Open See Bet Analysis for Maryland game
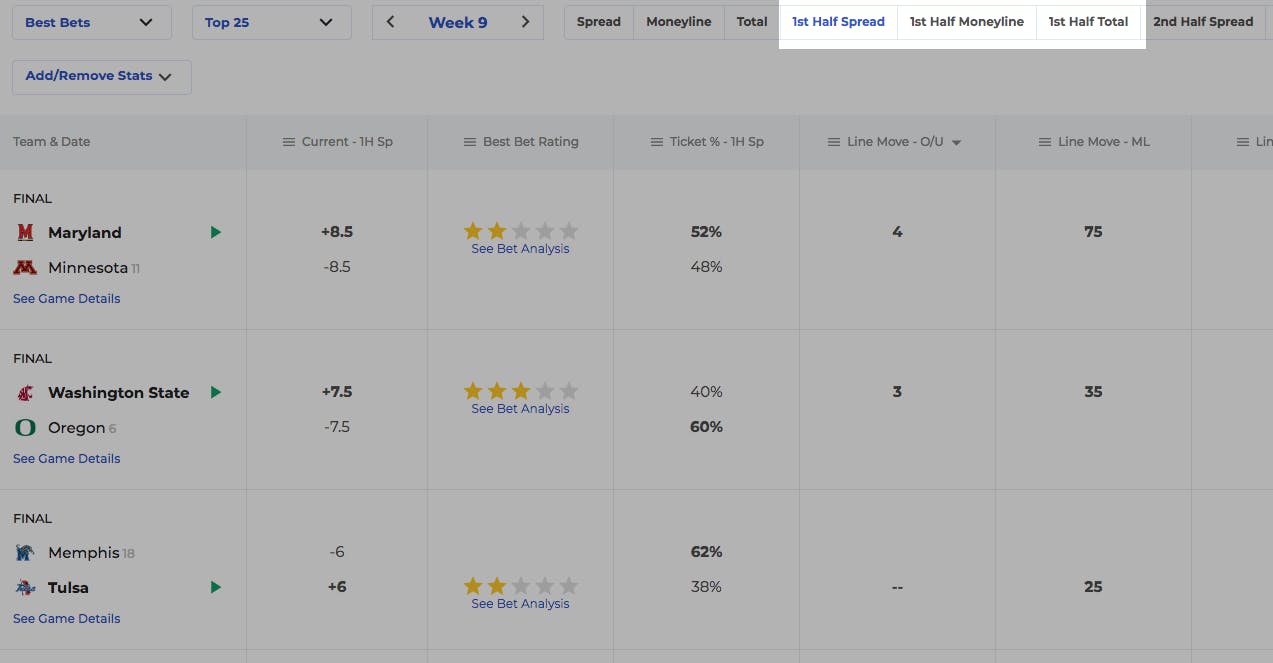This screenshot has height=663, width=1273. 520,249
